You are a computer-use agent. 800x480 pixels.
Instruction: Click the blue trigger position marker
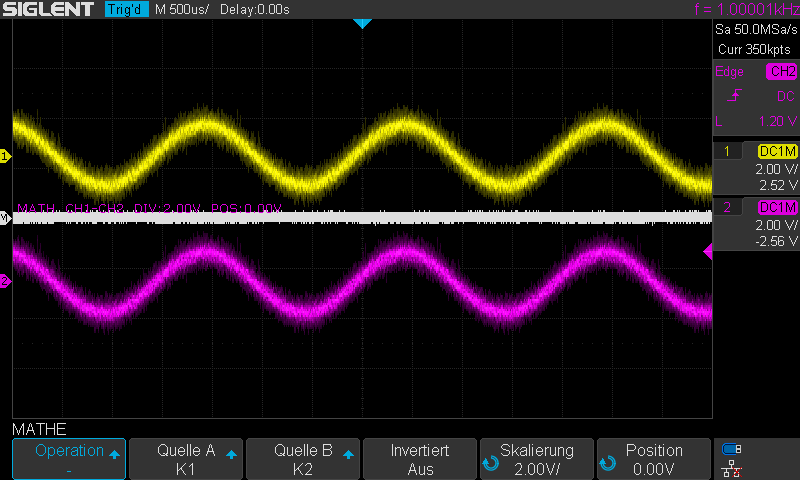(x=362, y=23)
